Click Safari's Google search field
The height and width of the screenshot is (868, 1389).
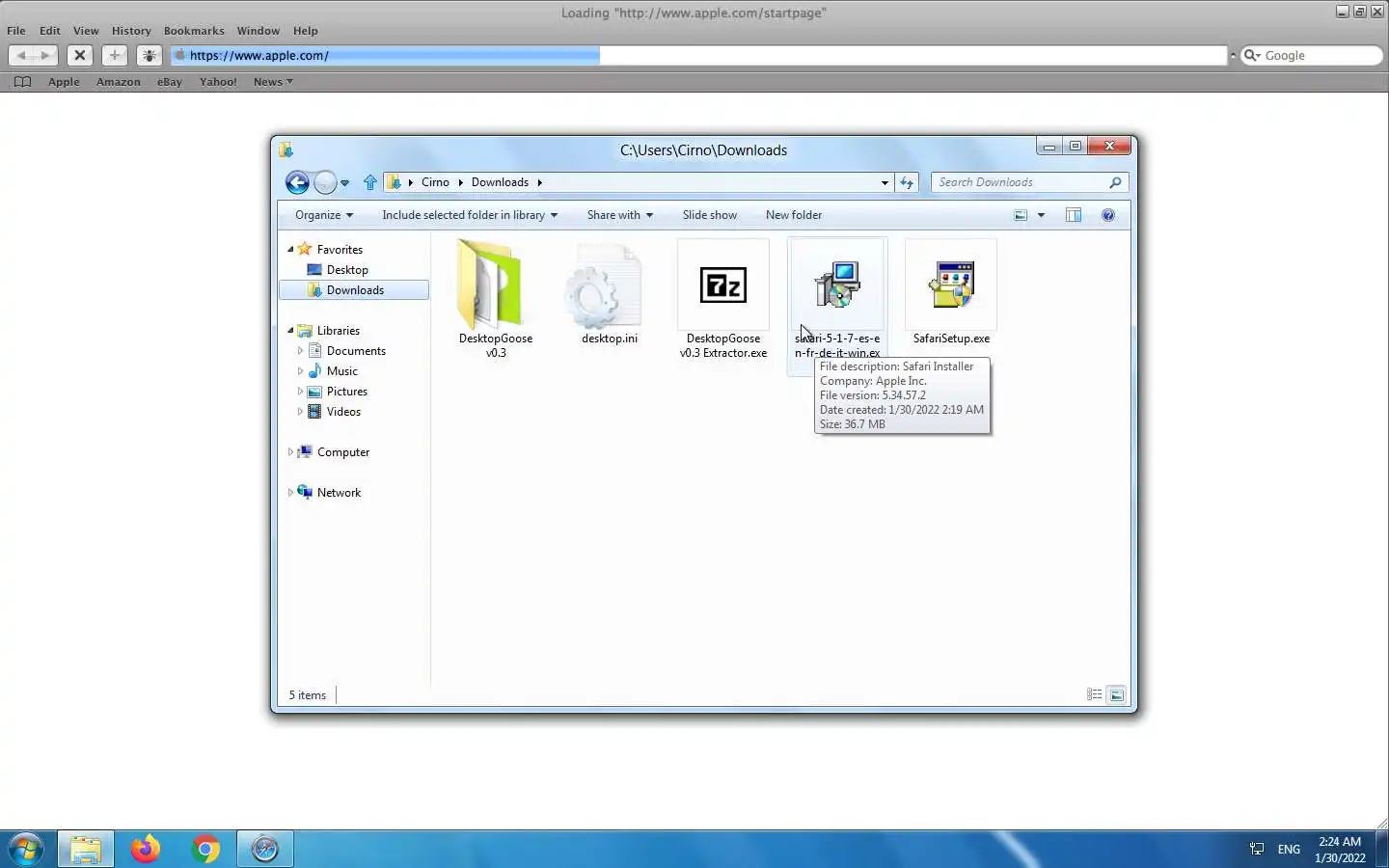coord(1312,56)
